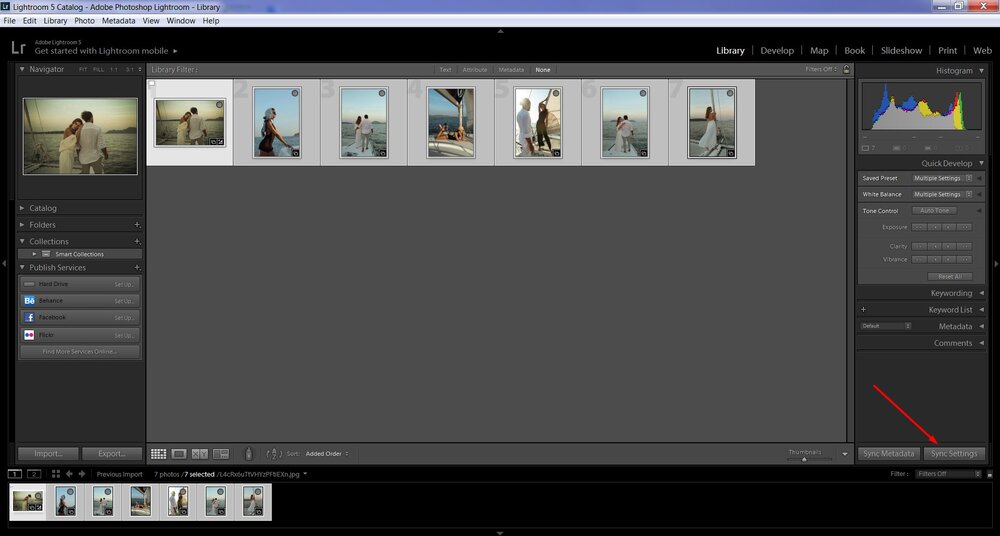The height and width of the screenshot is (536, 1000).
Task: Click the Sync Settings button
Action: pos(954,454)
